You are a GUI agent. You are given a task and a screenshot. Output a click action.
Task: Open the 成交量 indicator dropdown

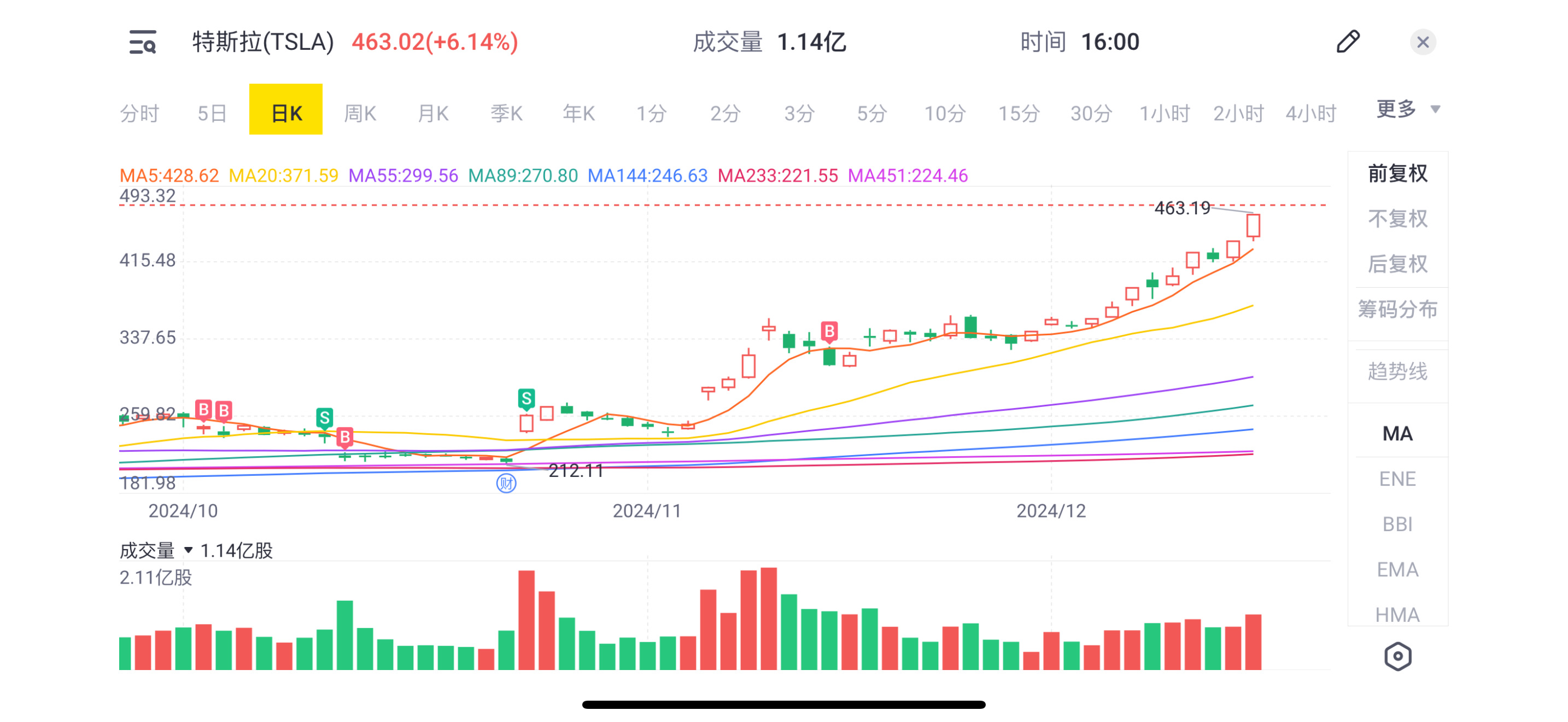click(156, 550)
